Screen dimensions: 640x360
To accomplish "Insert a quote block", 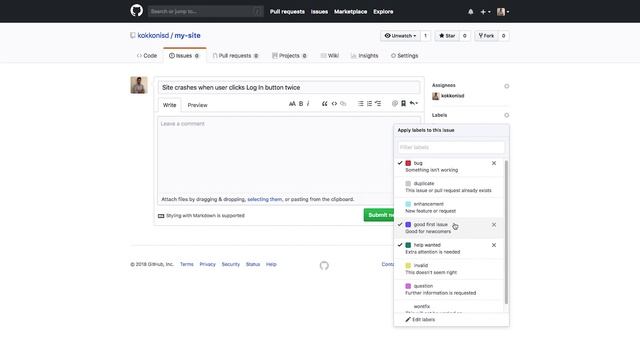I will click(324, 104).
